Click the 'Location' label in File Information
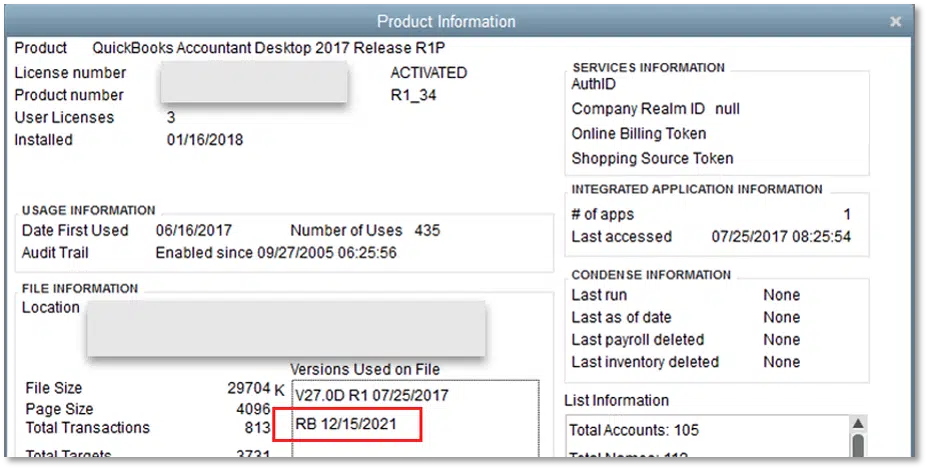This screenshot has width=928, height=470. (x=50, y=308)
